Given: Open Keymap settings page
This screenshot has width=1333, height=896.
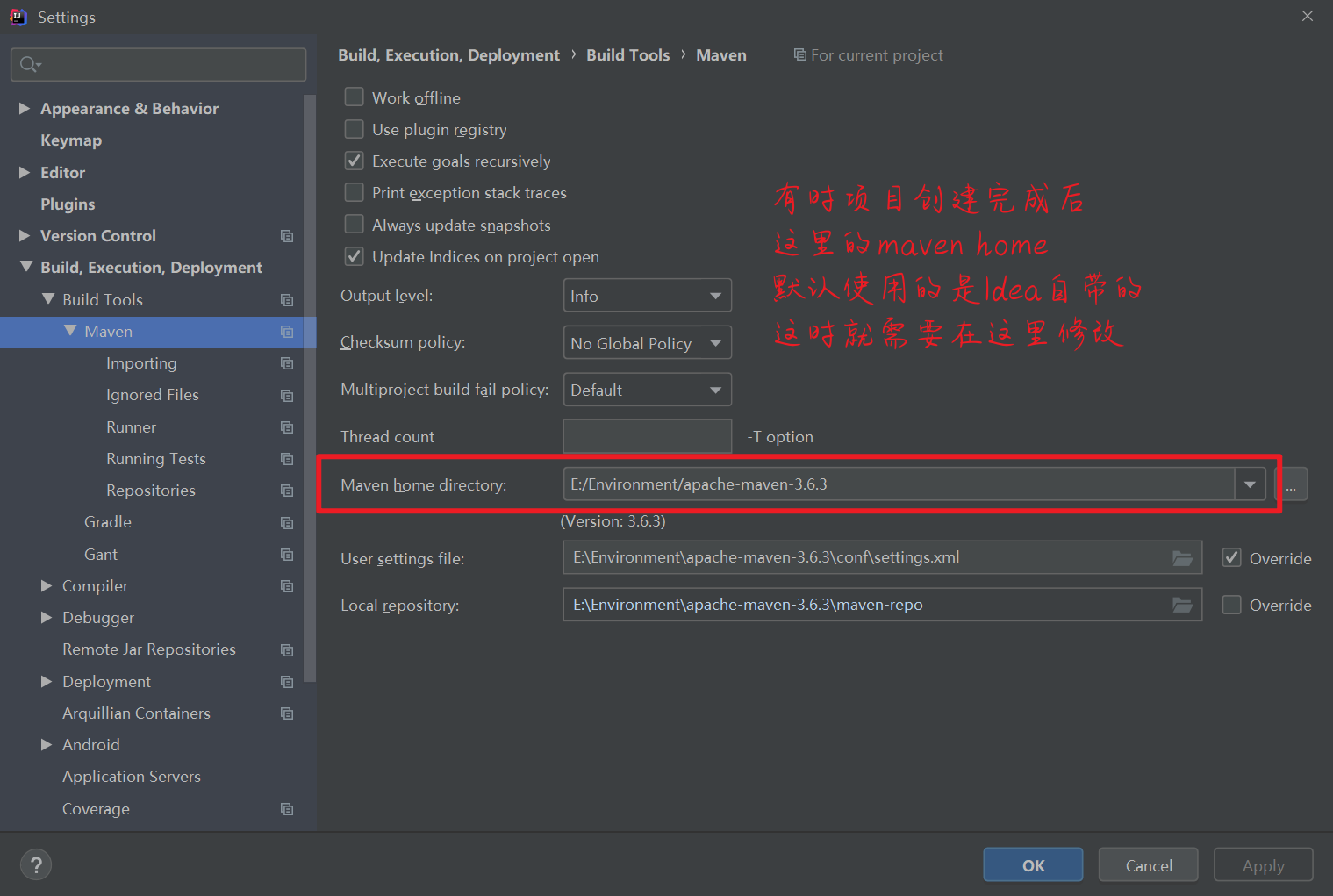Looking at the screenshot, I should 71,140.
